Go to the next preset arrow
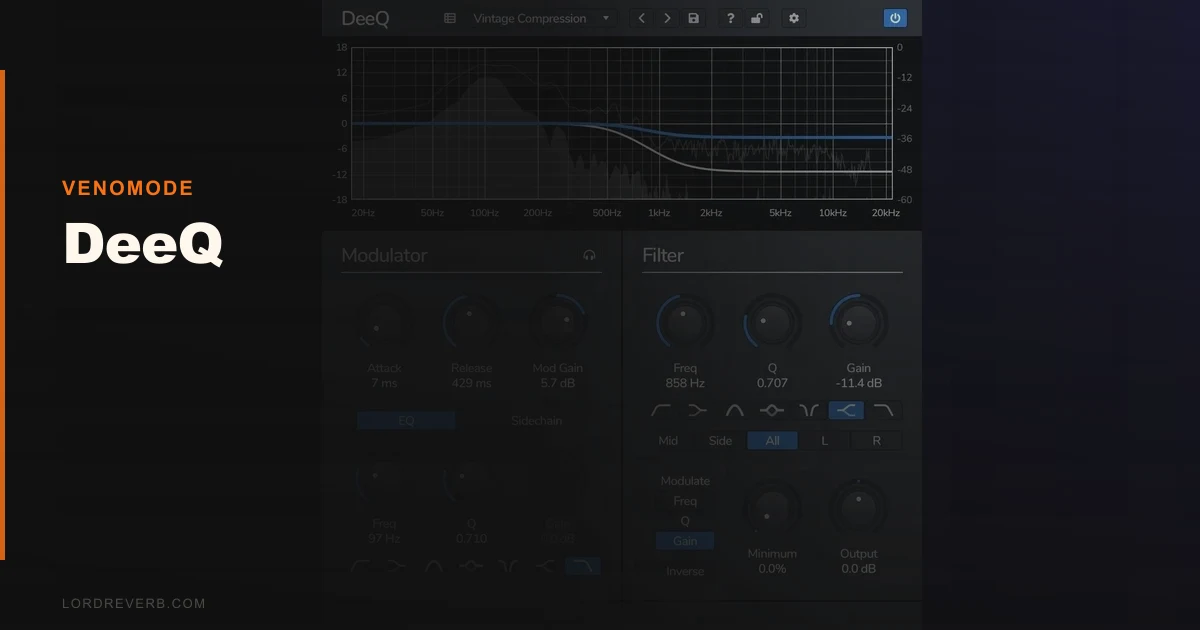Image resolution: width=1200 pixels, height=630 pixels. [x=668, y=18]
